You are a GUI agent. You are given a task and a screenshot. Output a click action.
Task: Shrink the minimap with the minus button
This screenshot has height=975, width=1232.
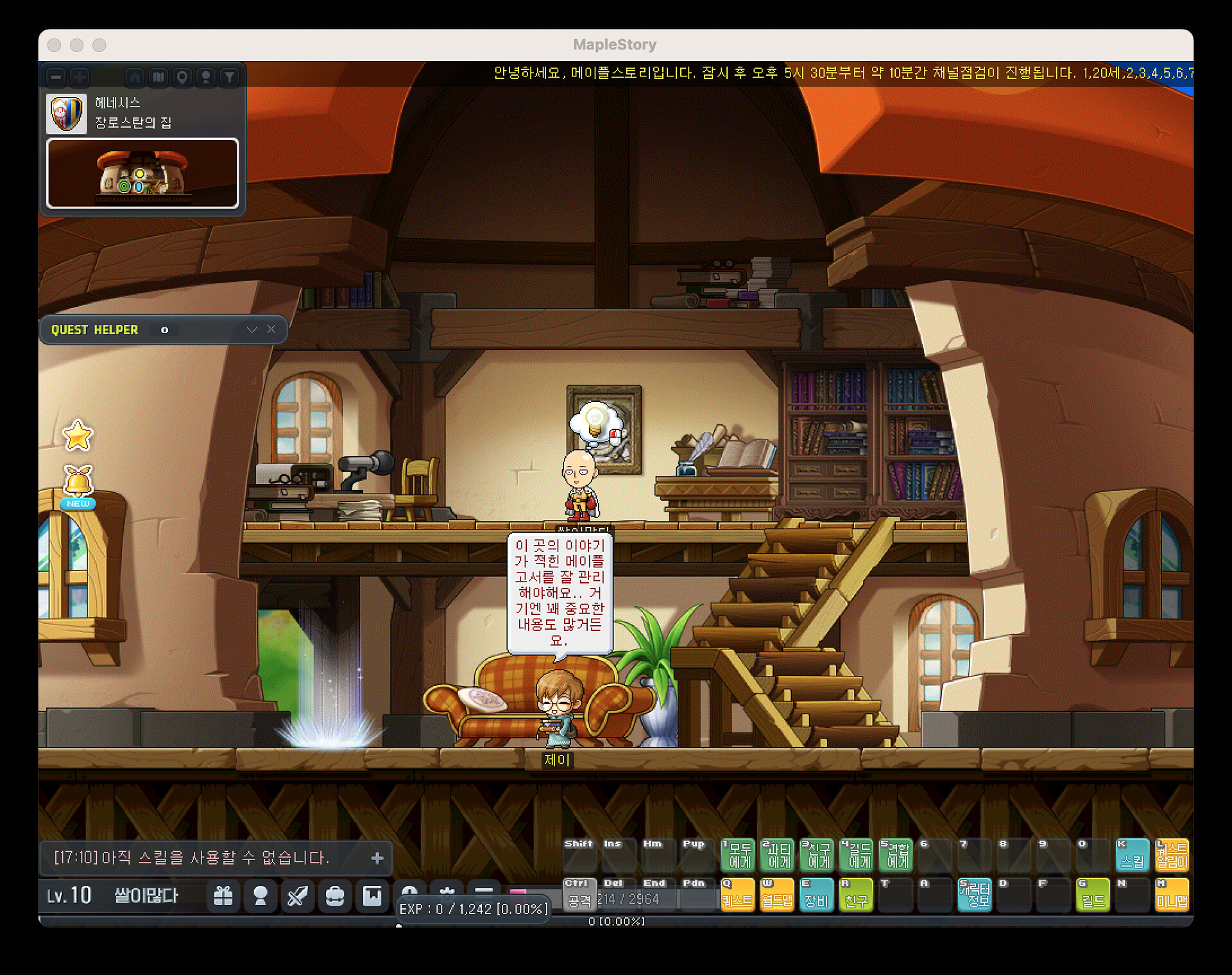tap(56, 78)
